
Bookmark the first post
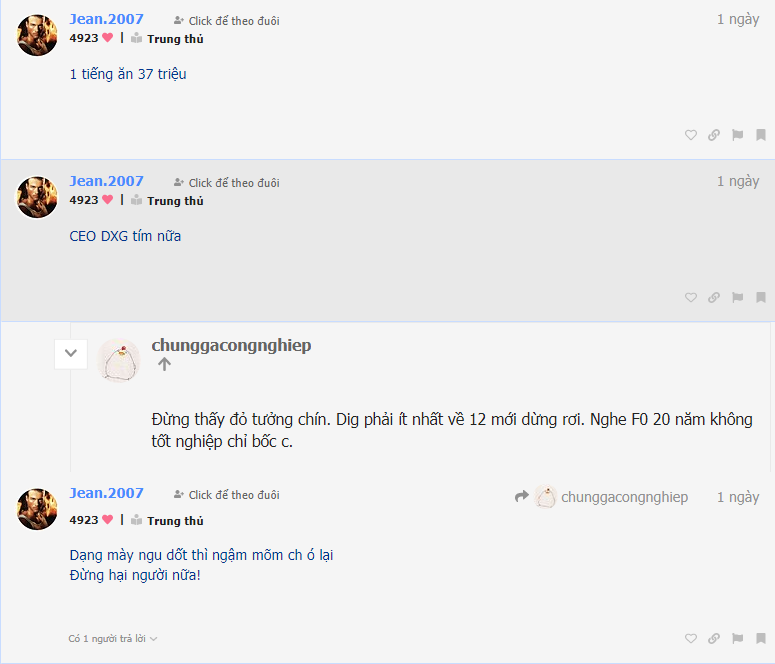[761, 135]
